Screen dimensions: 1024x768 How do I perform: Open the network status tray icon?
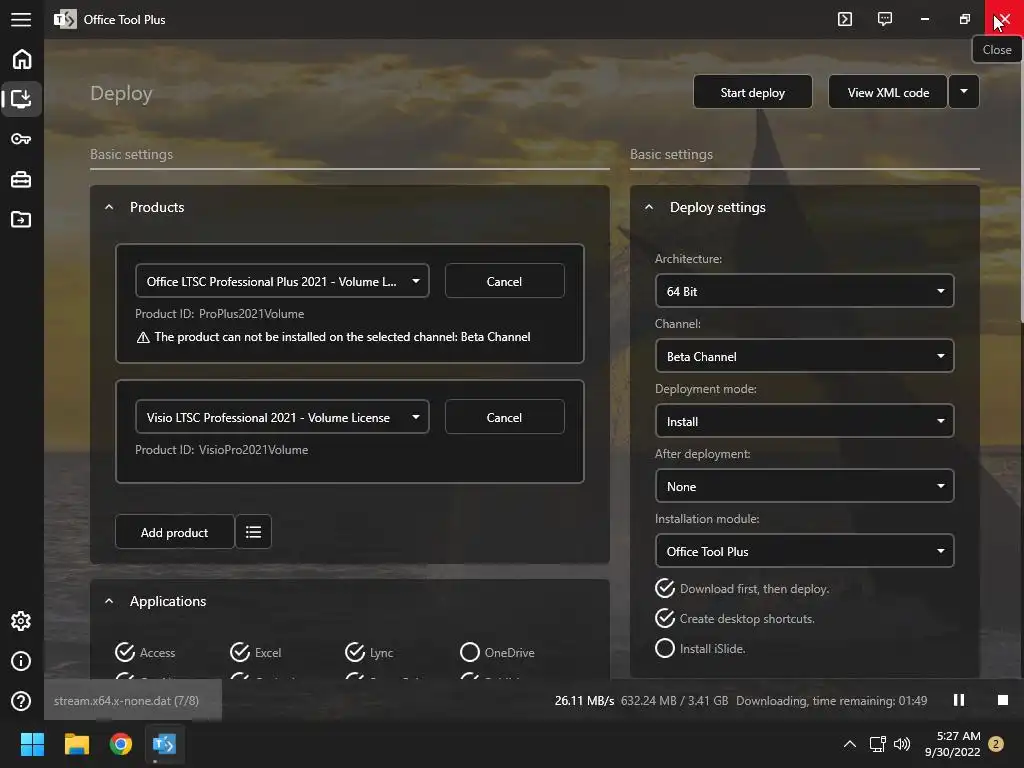pyautogui.click(x=877, y=744)
